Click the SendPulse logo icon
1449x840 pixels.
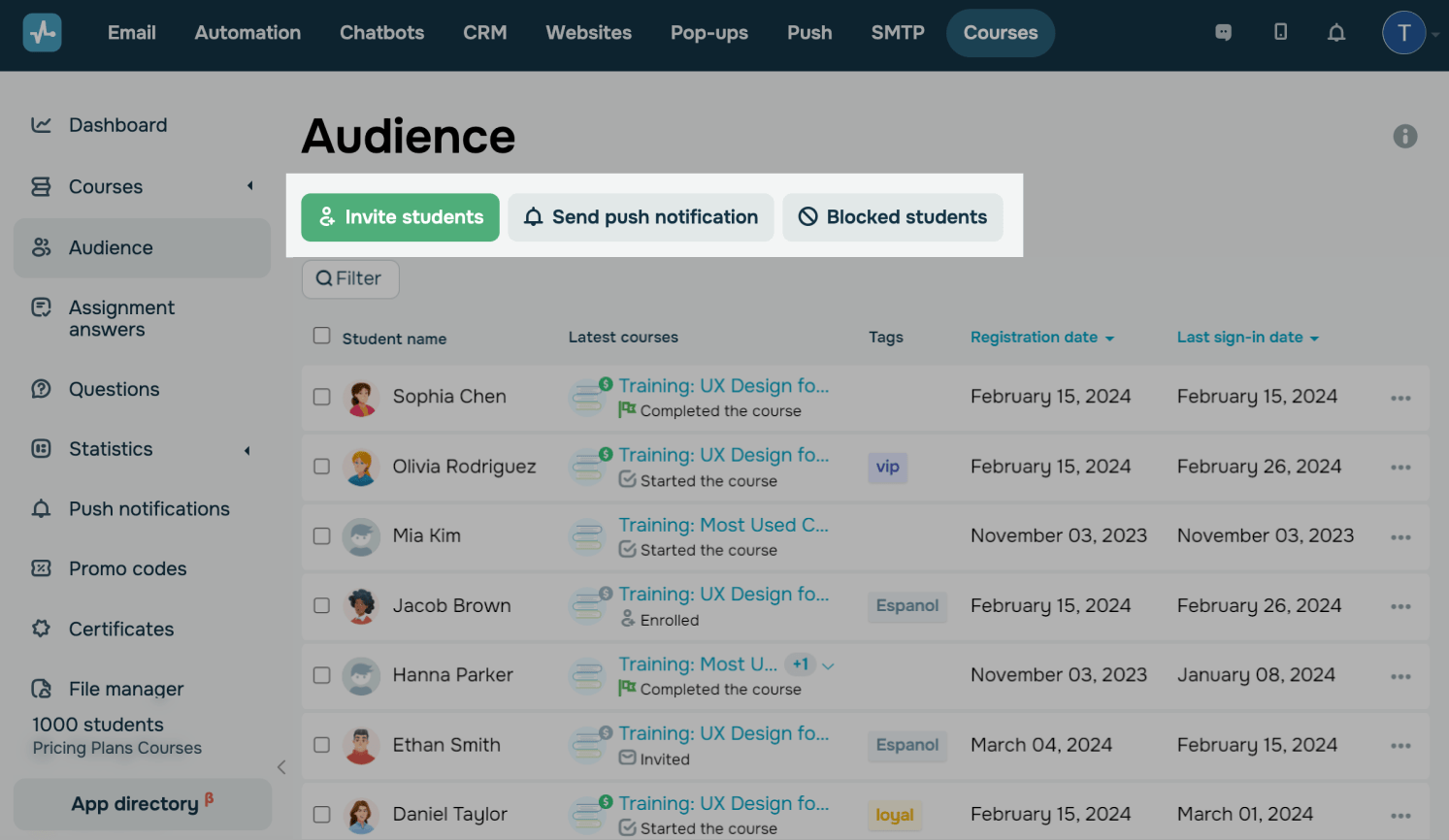point(42,33)
